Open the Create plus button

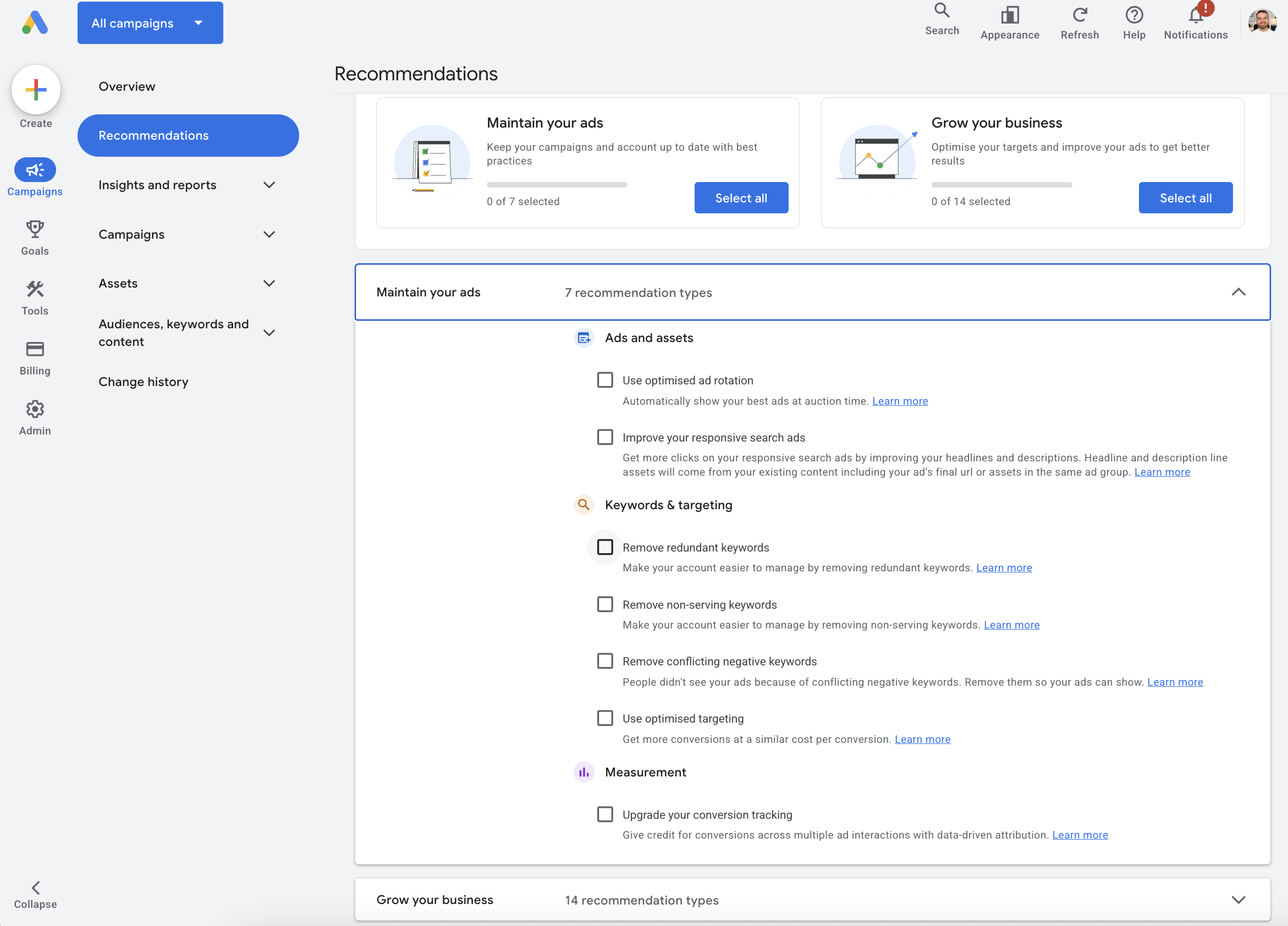click(36, 89)
